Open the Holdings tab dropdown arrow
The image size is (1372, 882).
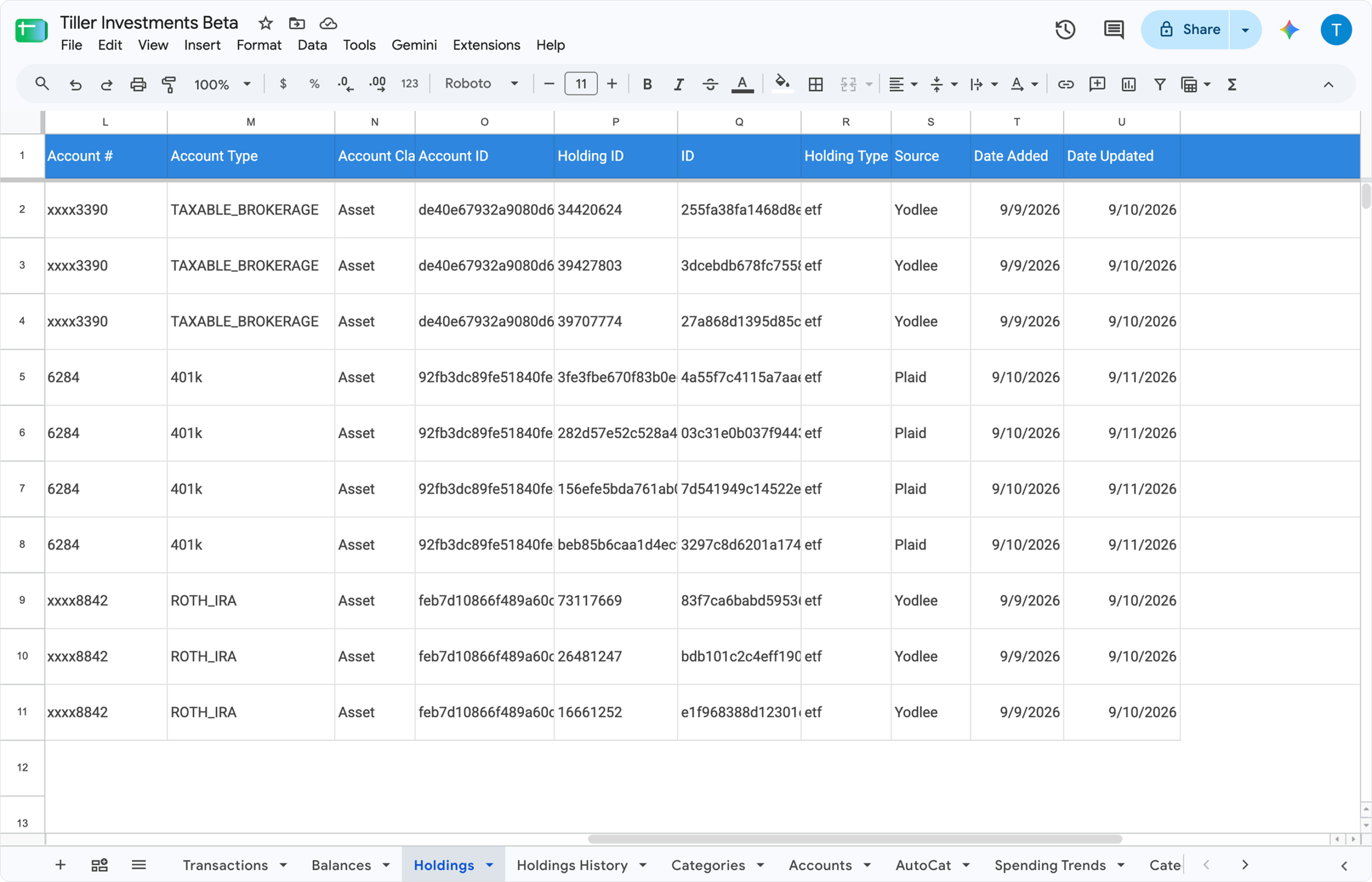coord(490,865)
